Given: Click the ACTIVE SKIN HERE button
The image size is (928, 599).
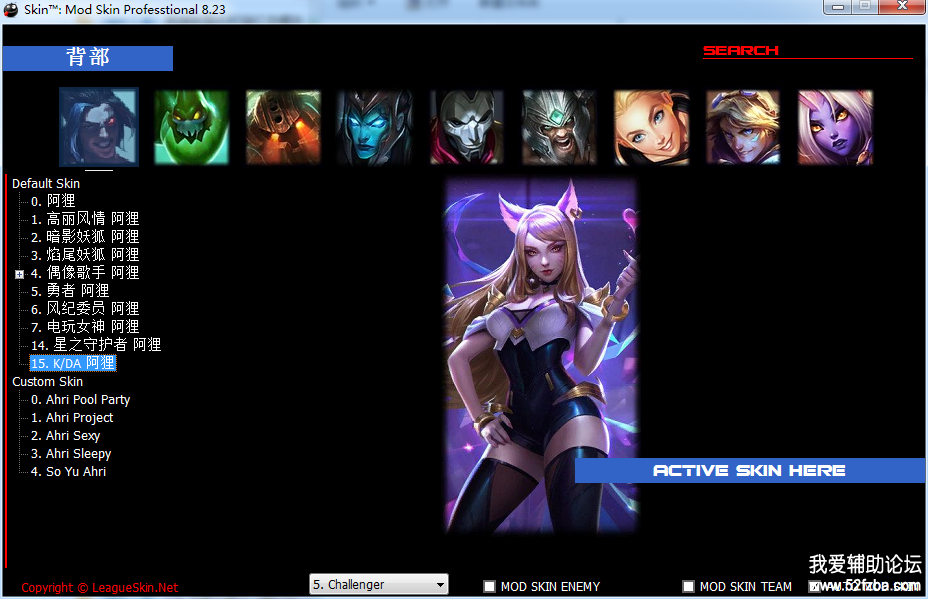Looking at the screenshot, I should 750,471.
